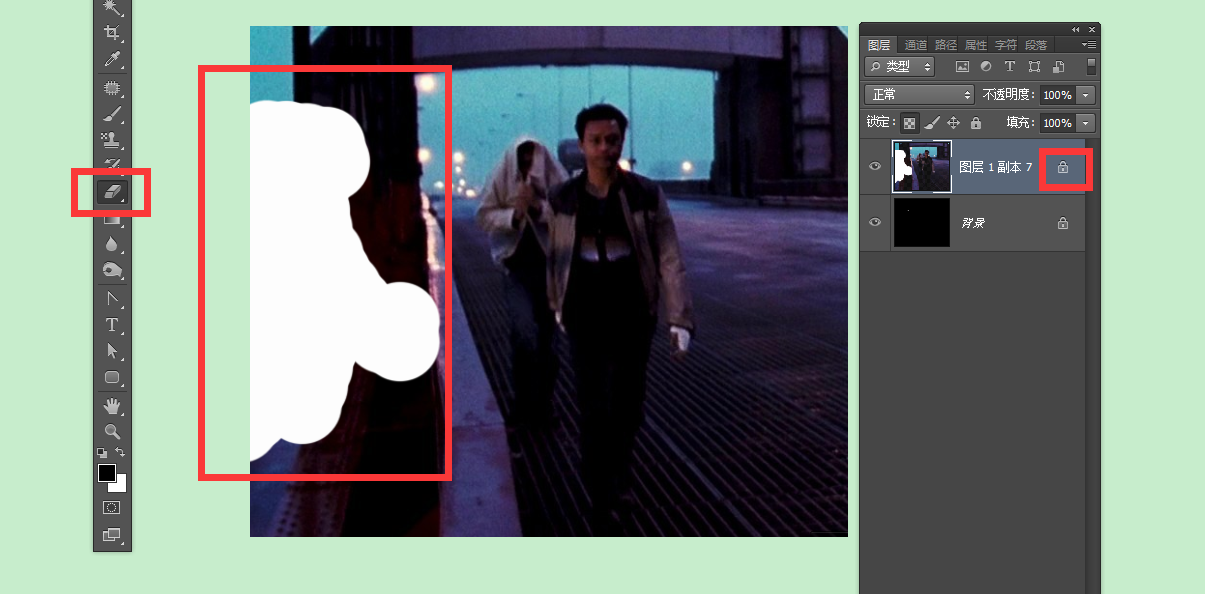Select the Dodge tool

tap(112, 270)
